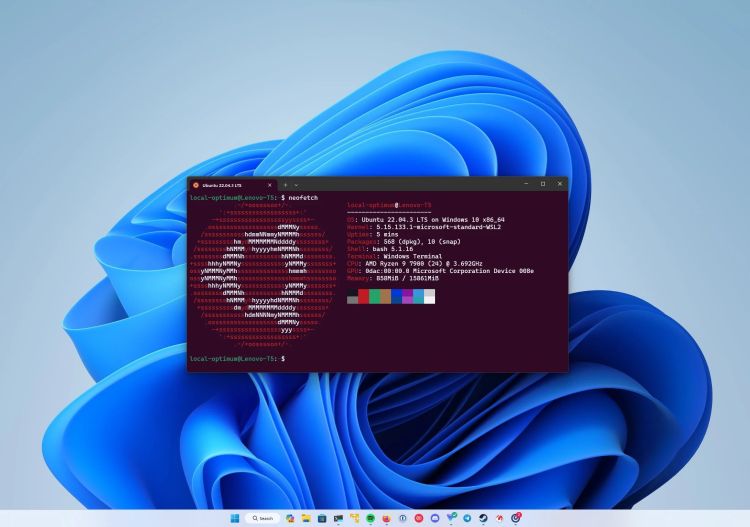Click the Windows Terminal taskbar icon

click(338, 518)
